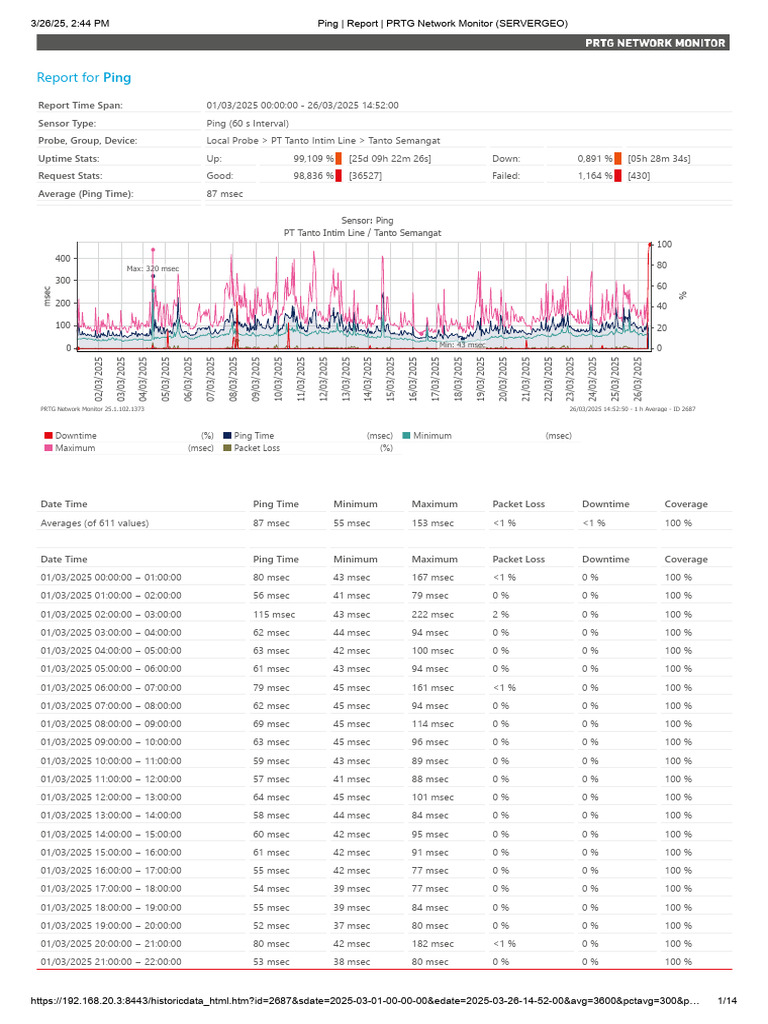Click the footer URL of historic data page
The width and height of the screenshot is (768, 1024).
365,1001
